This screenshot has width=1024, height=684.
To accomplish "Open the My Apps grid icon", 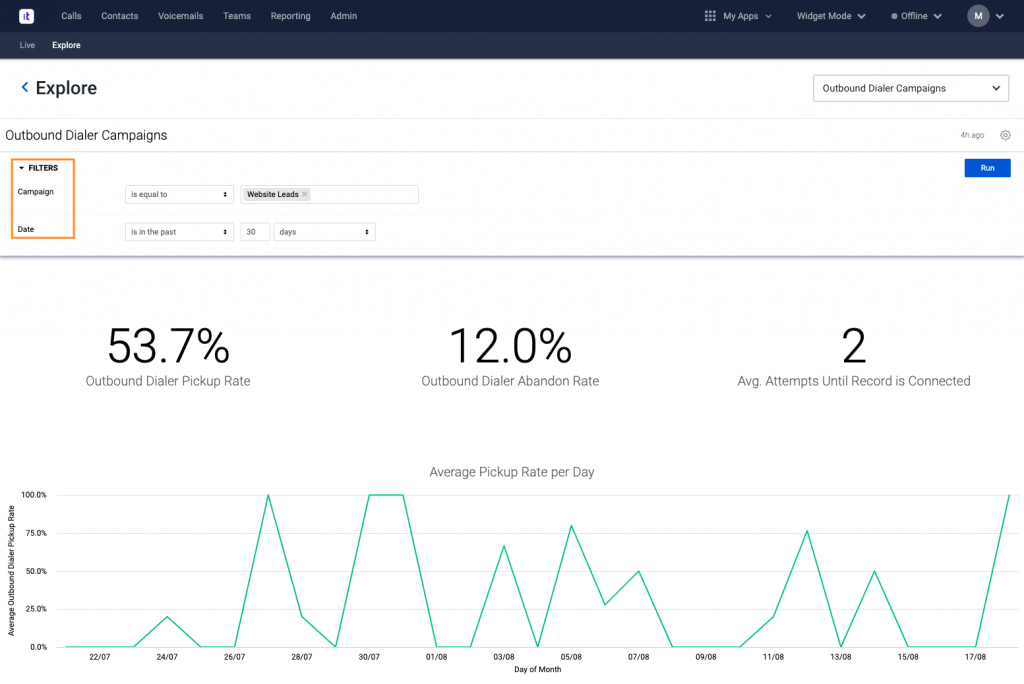I will (x=710, y=16).
